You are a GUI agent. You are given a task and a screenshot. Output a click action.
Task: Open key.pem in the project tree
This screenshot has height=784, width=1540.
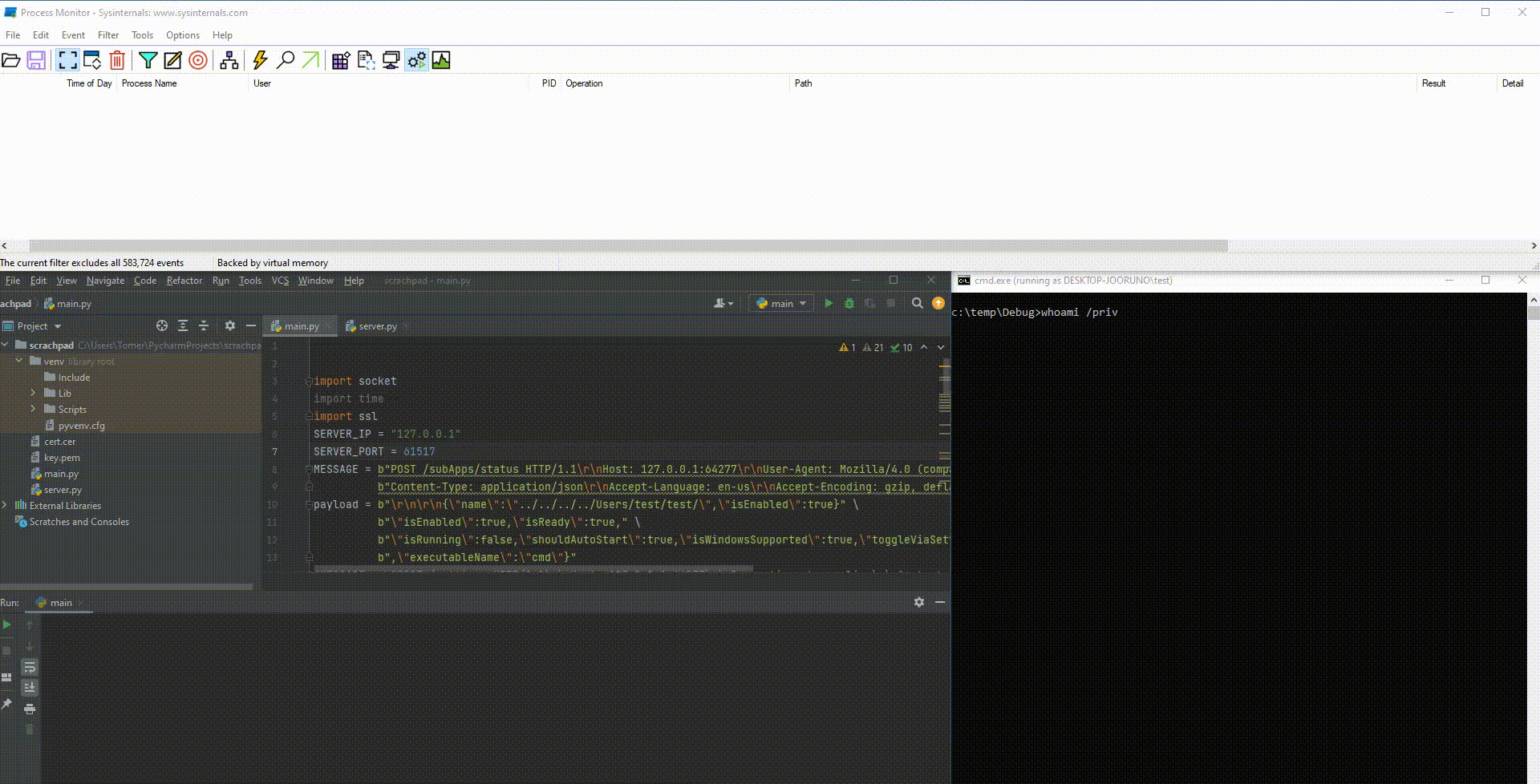[x=62, y=458]
